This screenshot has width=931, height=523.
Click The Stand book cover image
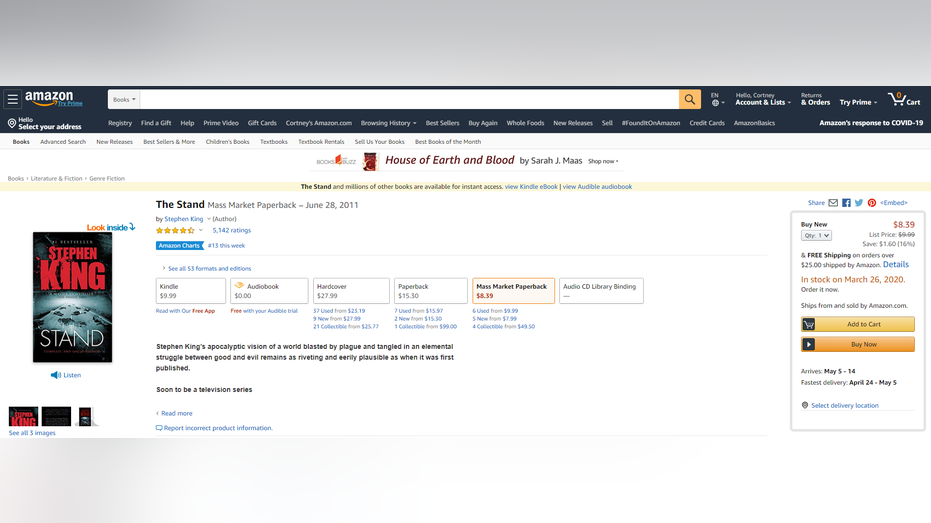72,297
